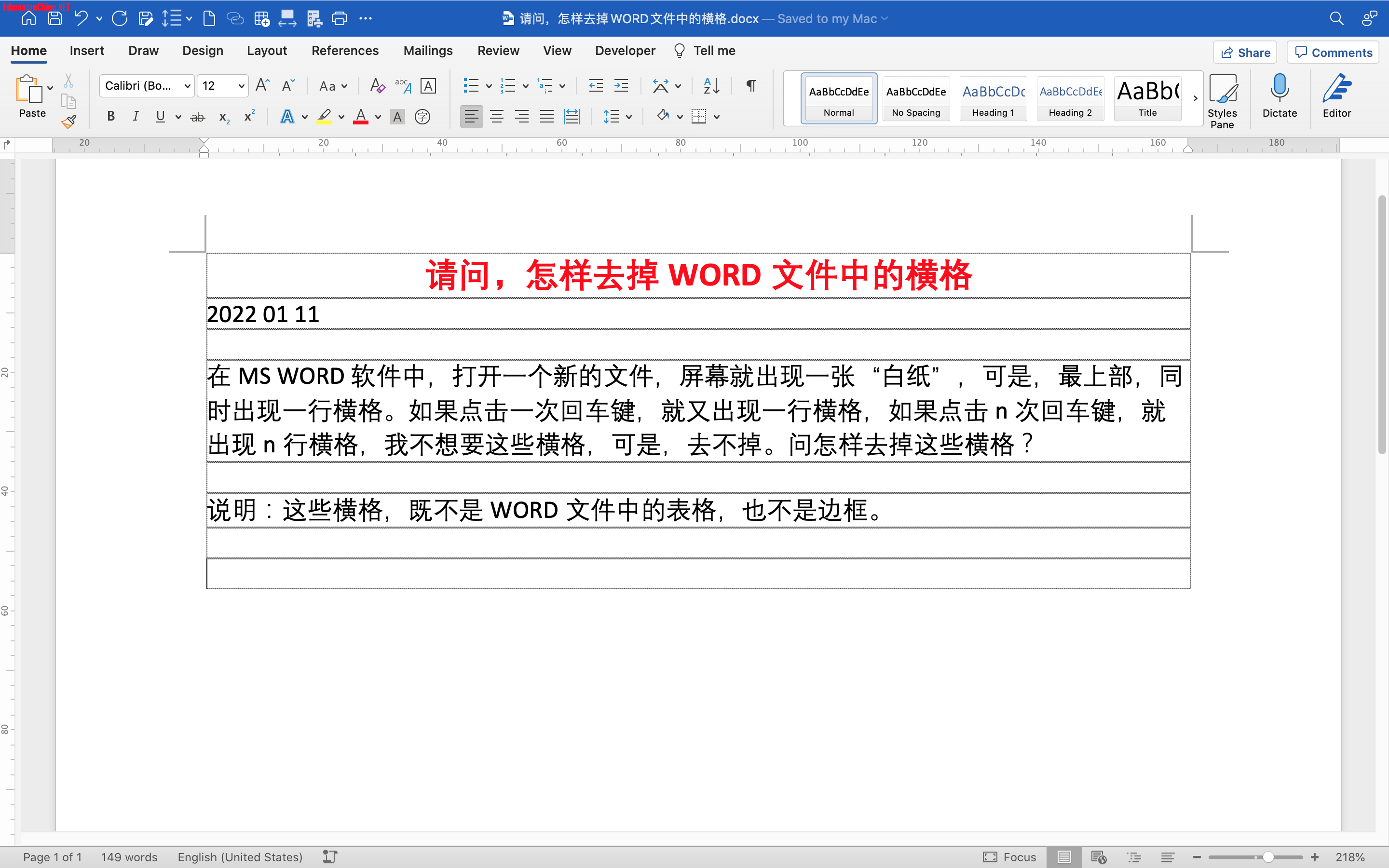Decrease font size with smaller A icon
This screenshot has height=868, width=1389.
click(288, 85)
